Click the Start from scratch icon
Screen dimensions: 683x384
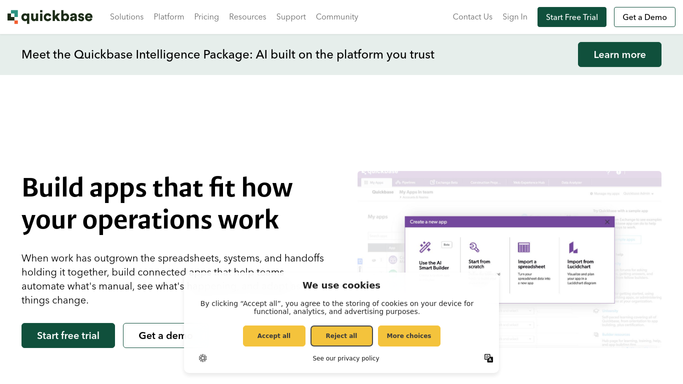(474, 247)
